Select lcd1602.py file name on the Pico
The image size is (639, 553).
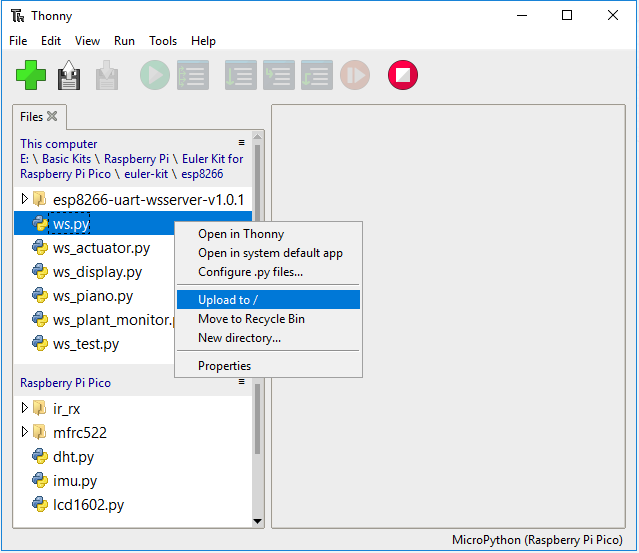[88, 505]
